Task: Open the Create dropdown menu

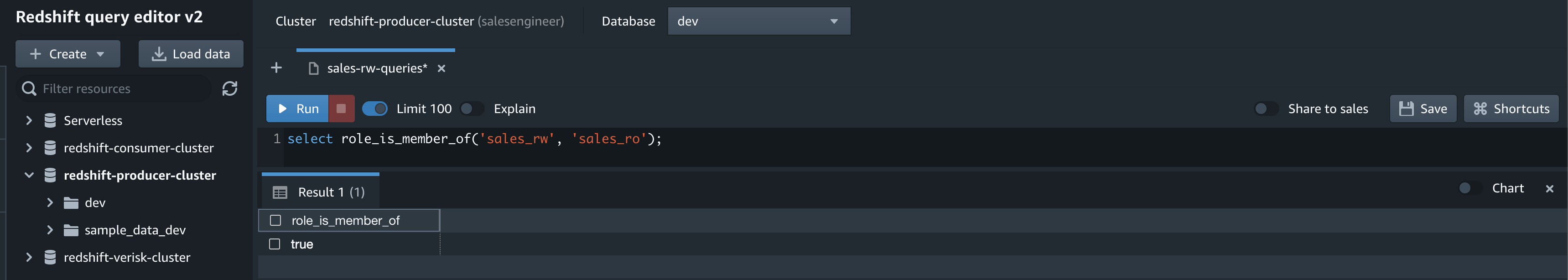Action: 67,54
